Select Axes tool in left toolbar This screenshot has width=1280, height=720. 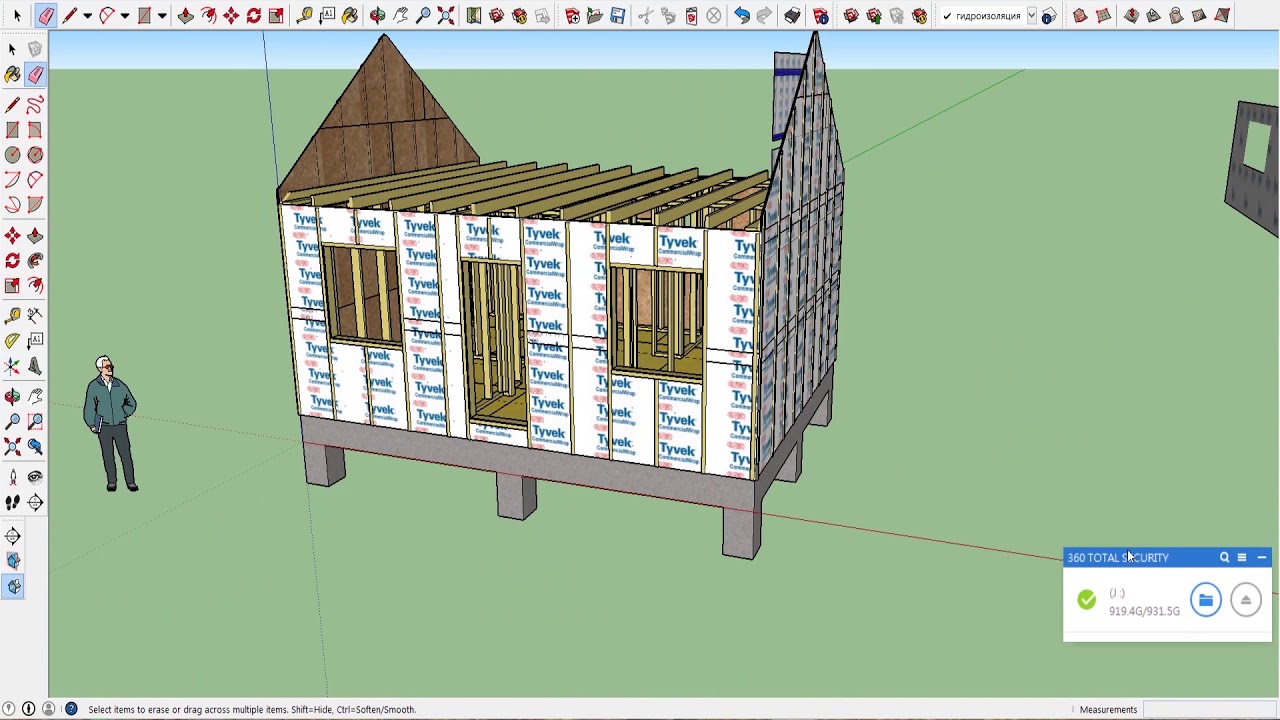[12, 366]
